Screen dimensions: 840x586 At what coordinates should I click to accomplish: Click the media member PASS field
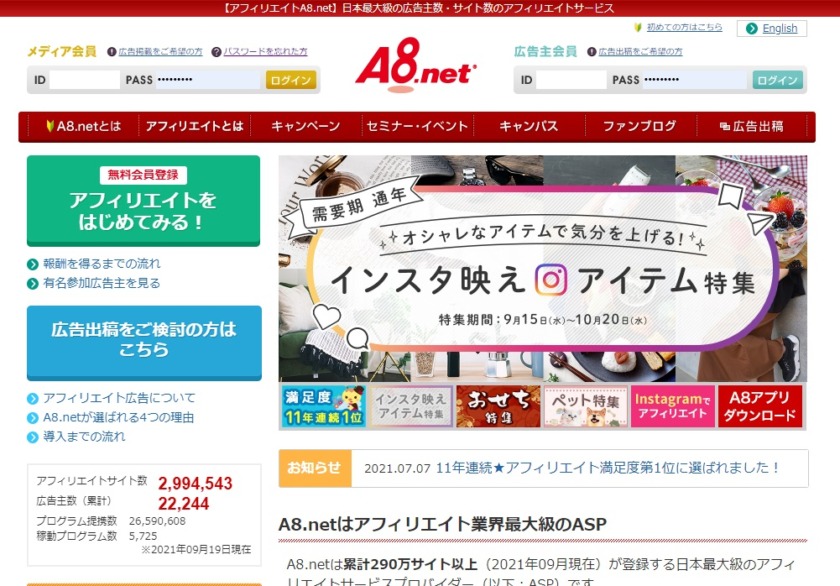(207, 80)
